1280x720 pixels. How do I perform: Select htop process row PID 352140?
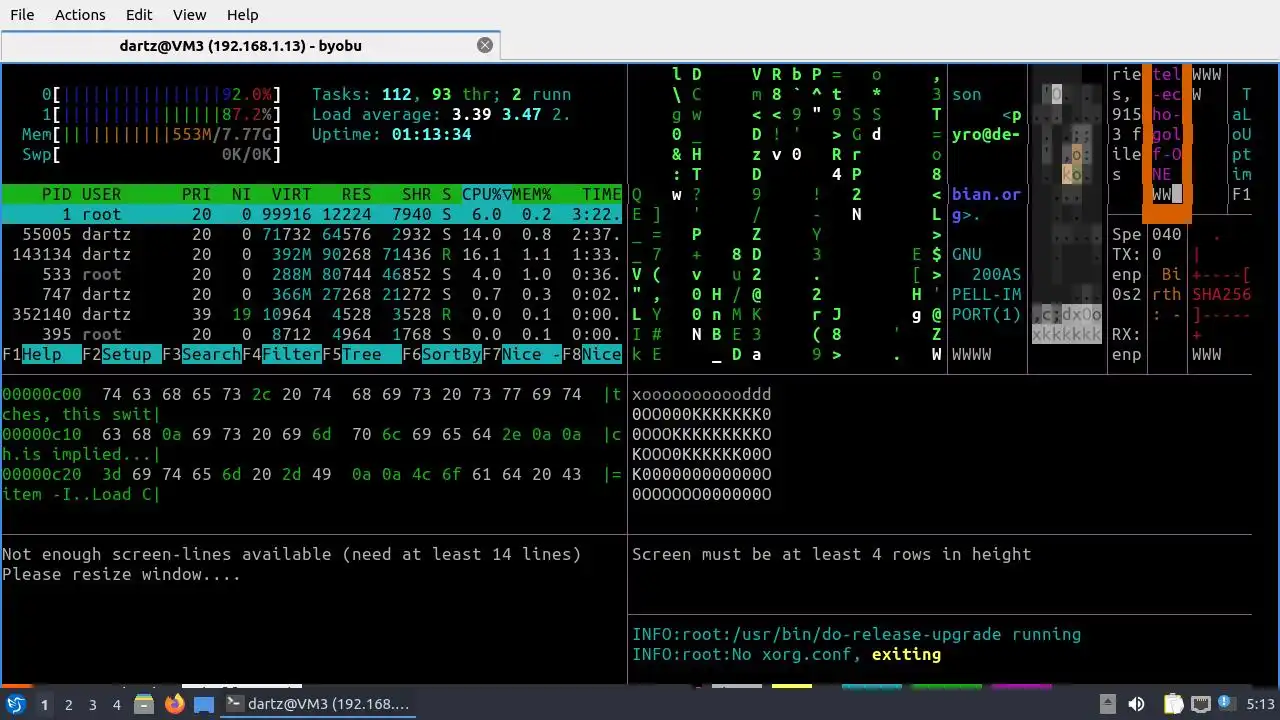(x=312, y=314)
